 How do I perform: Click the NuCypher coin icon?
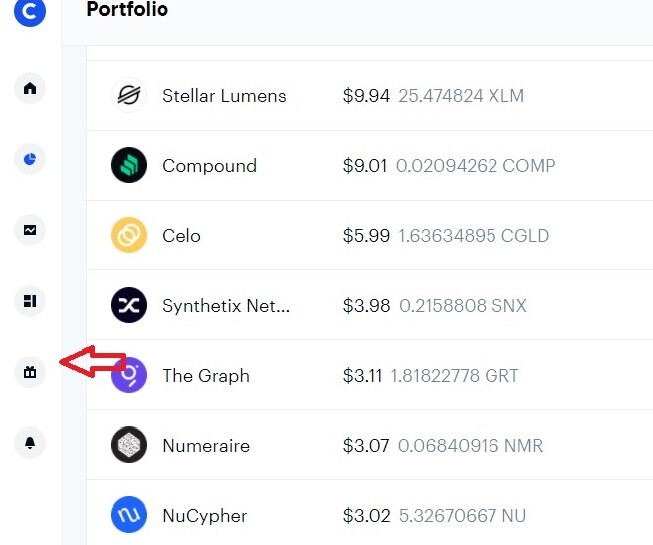tap(129, 516)
